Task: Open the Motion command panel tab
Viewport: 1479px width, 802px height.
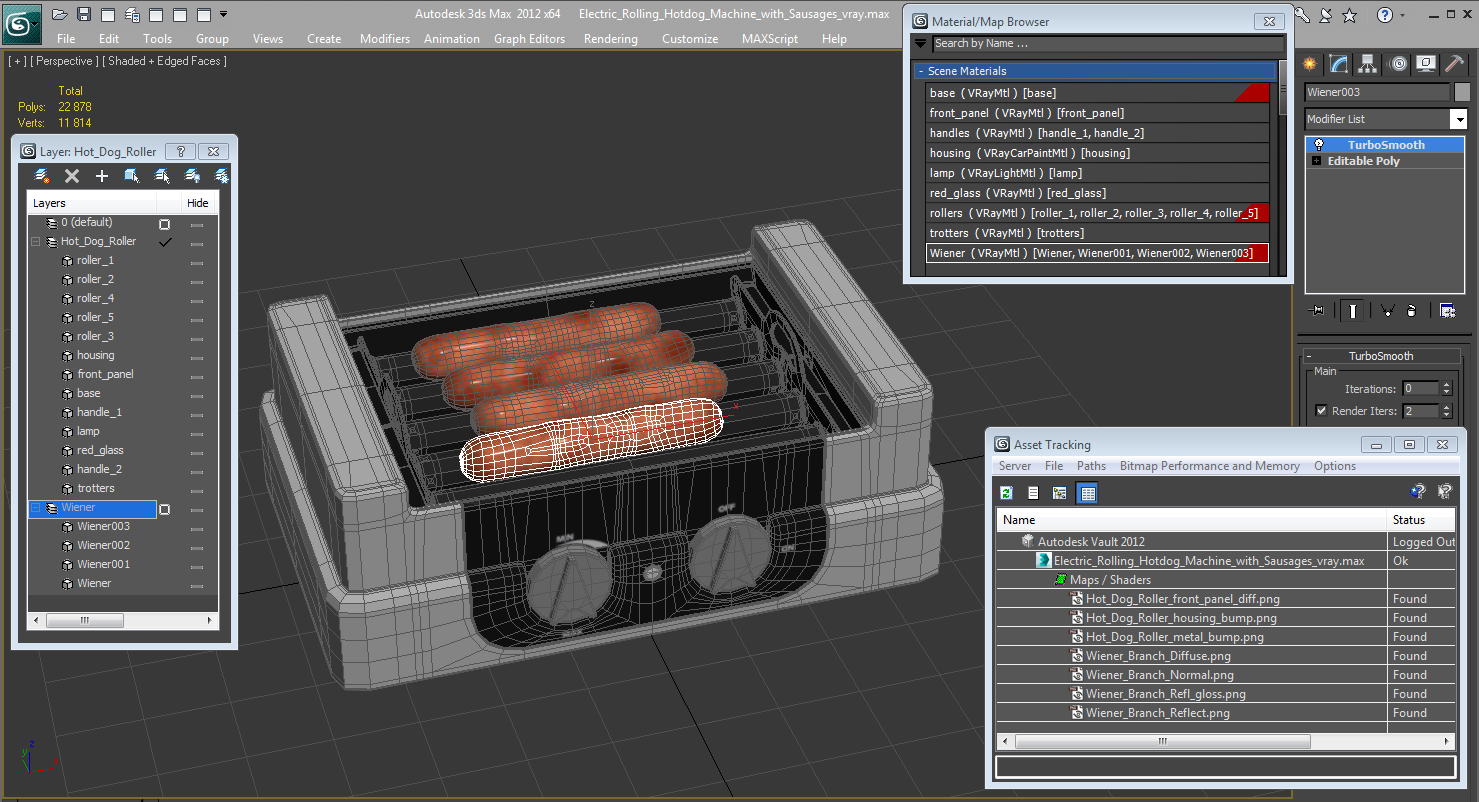Action: coord(1398,64)
